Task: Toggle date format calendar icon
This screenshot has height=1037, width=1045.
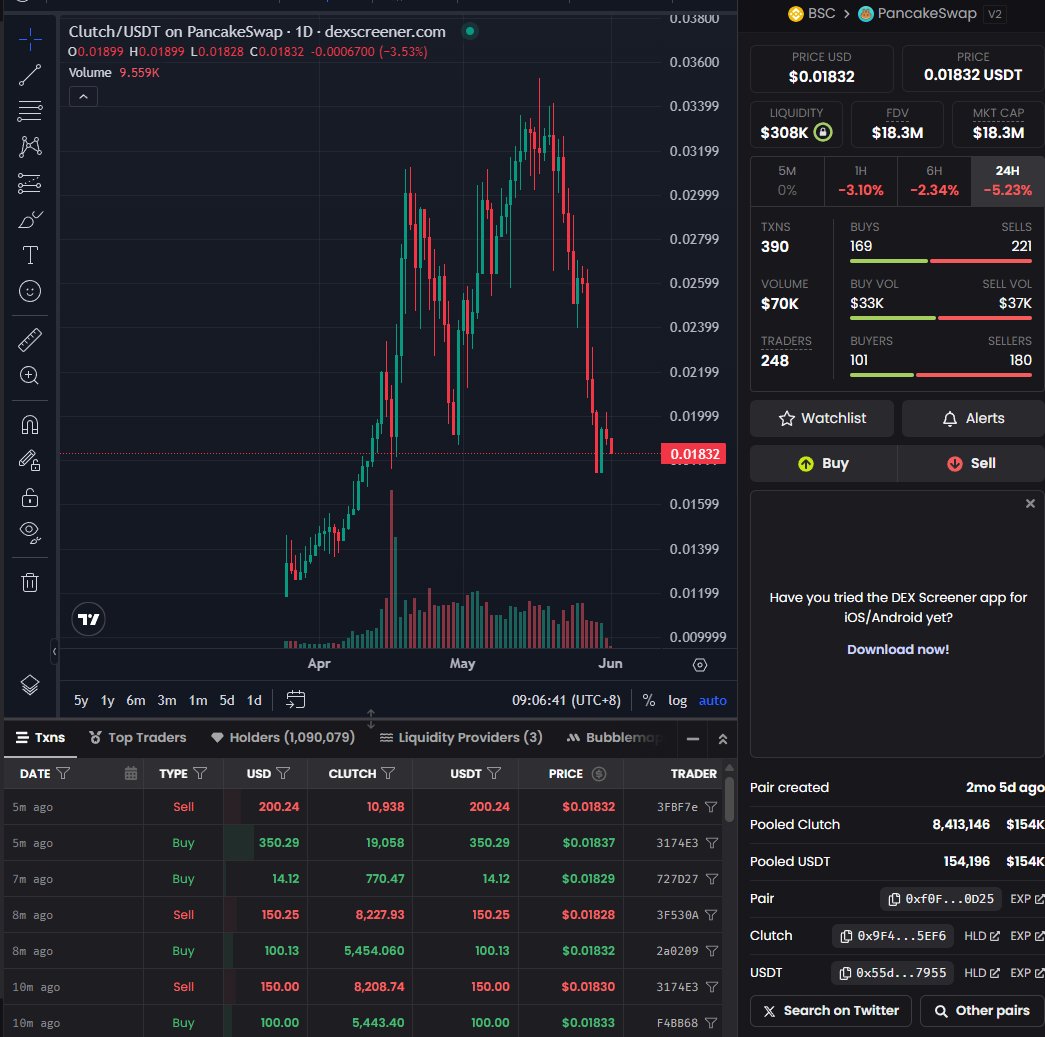Action: click(131, 773)
